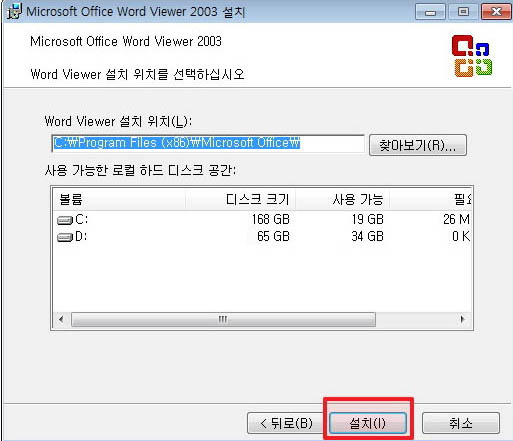The image size is (513, 441).
Task: Click the 디스크 크기 column header
Action: click(x=240, y=200)
